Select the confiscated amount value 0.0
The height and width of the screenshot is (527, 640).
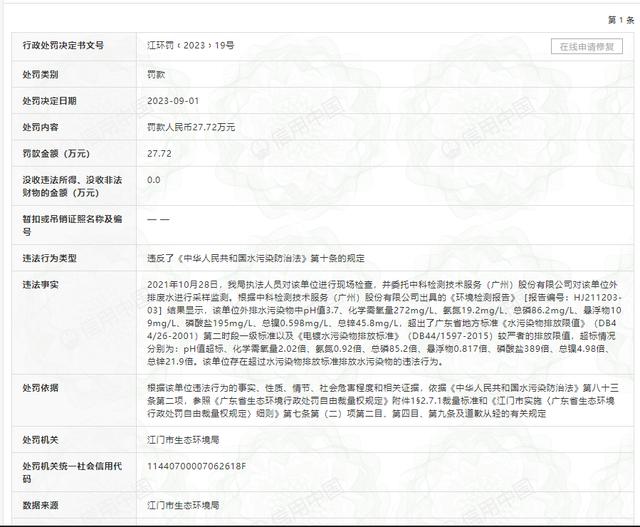153,180
